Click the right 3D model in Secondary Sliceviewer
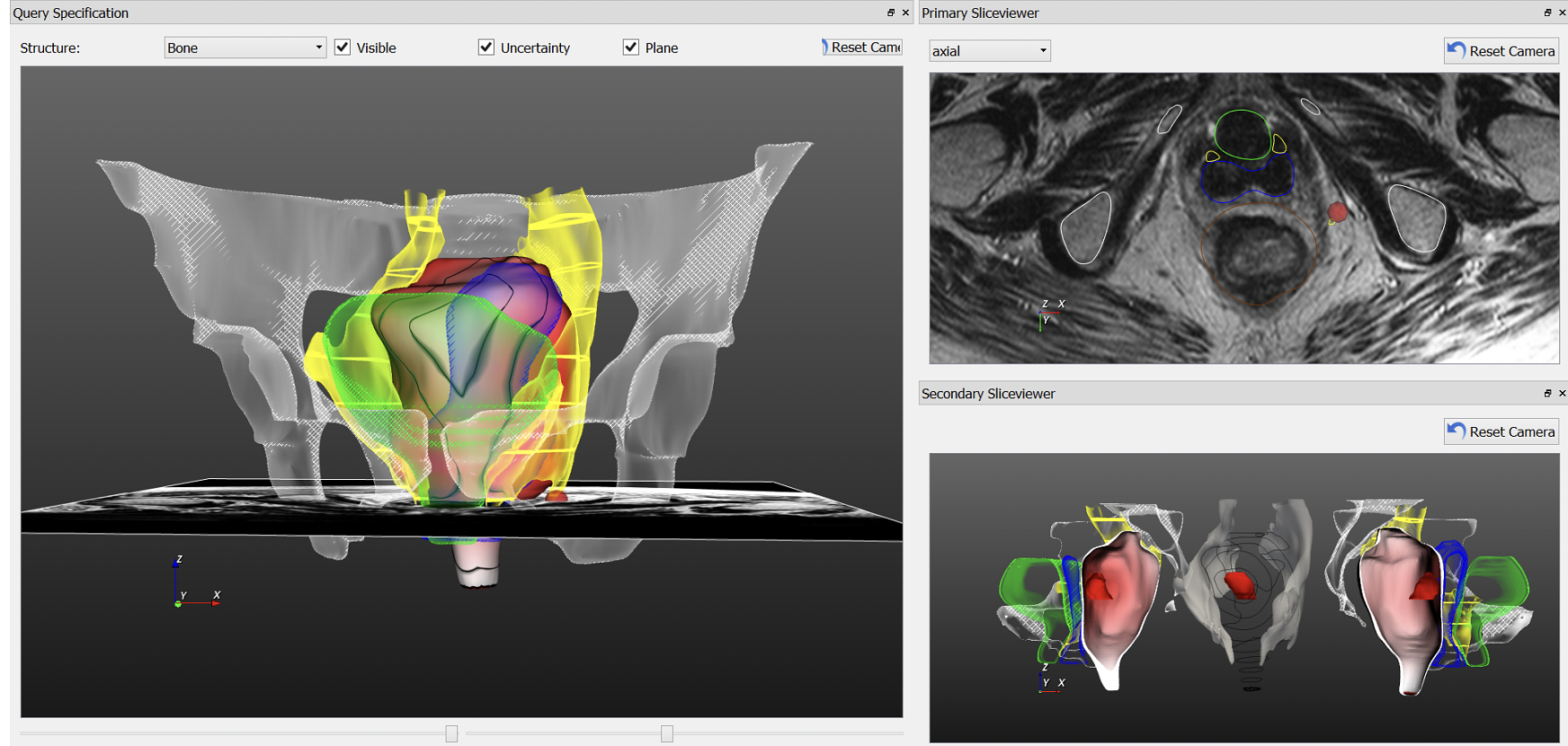1568x746 pixels. 1430,598
